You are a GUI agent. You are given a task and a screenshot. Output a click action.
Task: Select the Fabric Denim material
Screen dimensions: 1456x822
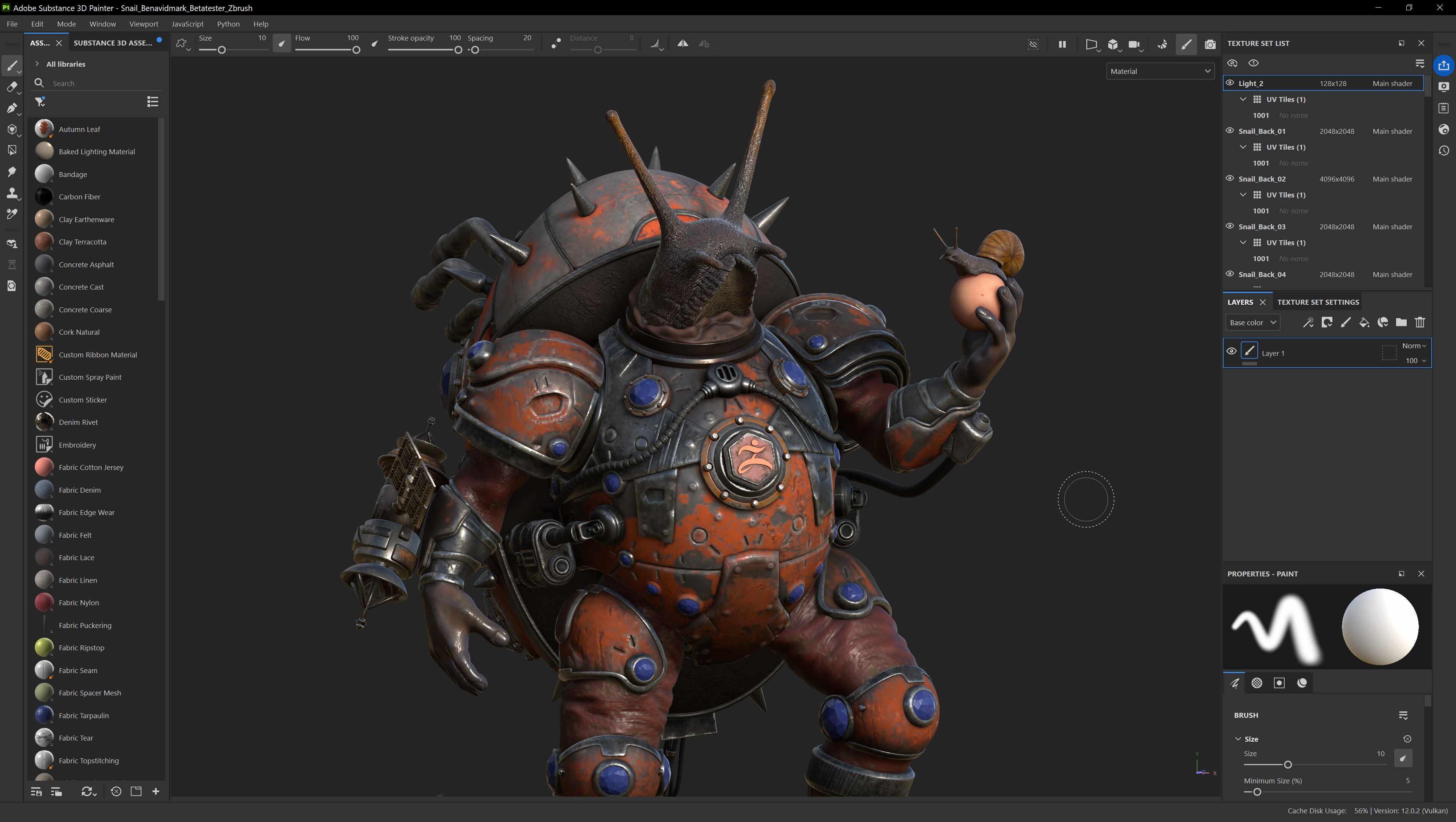[x=79, y=490]
